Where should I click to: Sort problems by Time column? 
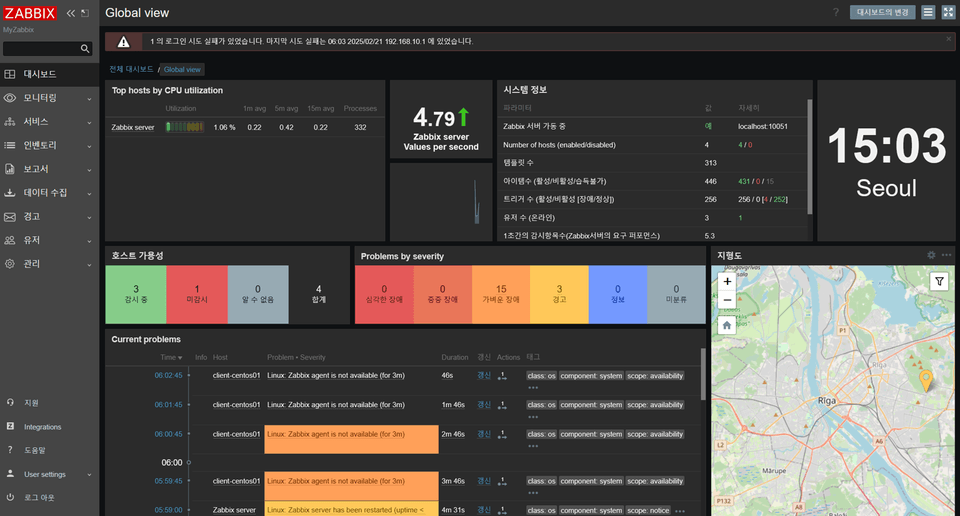(x=171, y=357)
